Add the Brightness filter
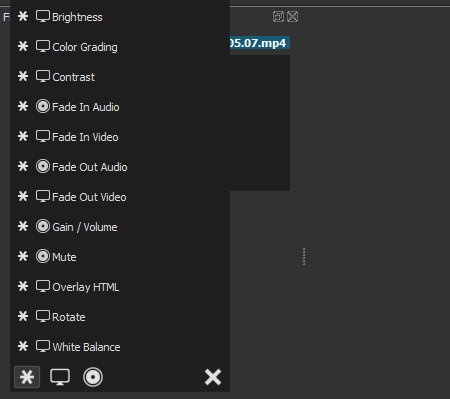 (x=120, y=17)
